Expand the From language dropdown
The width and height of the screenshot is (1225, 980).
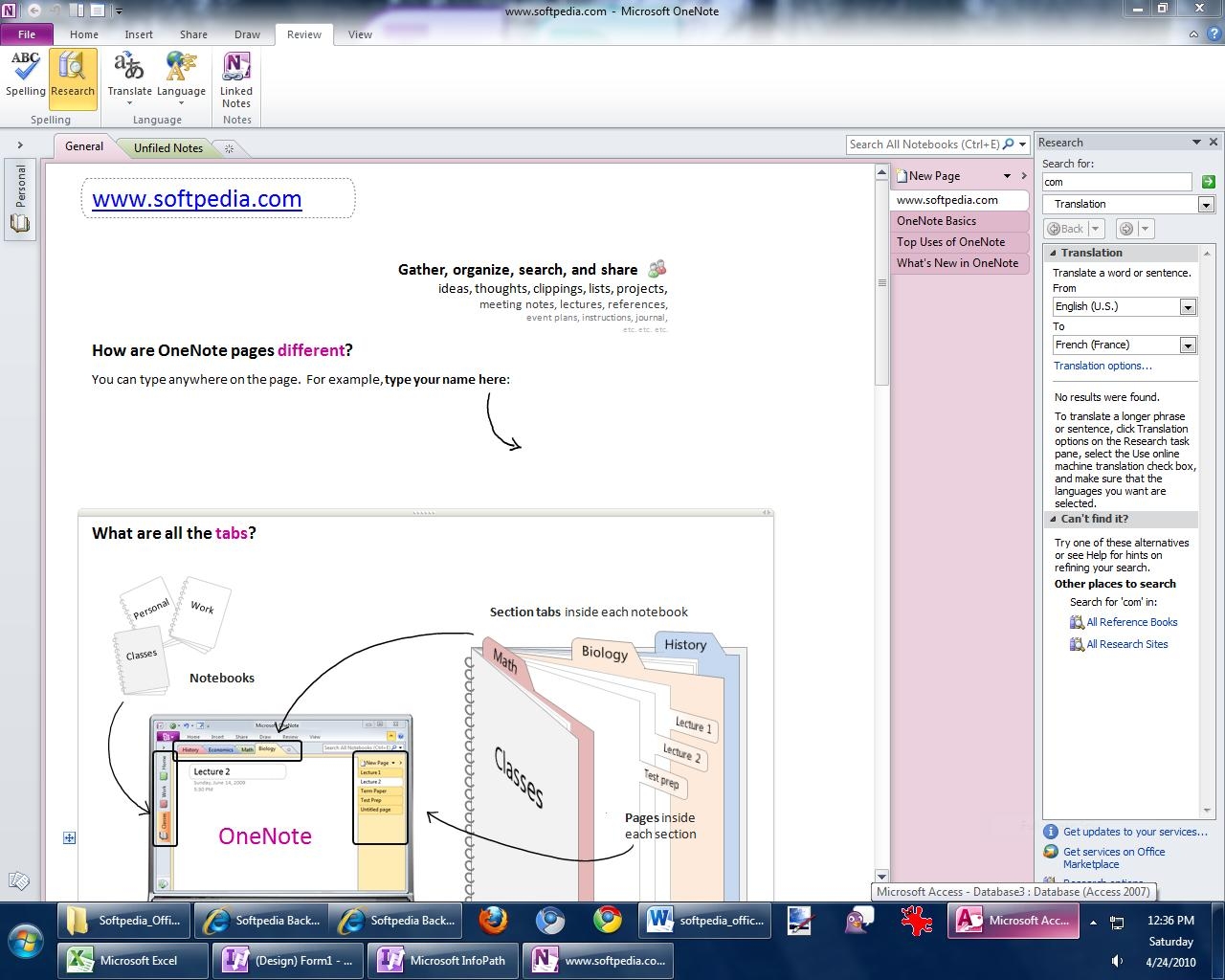(1188, 307)
